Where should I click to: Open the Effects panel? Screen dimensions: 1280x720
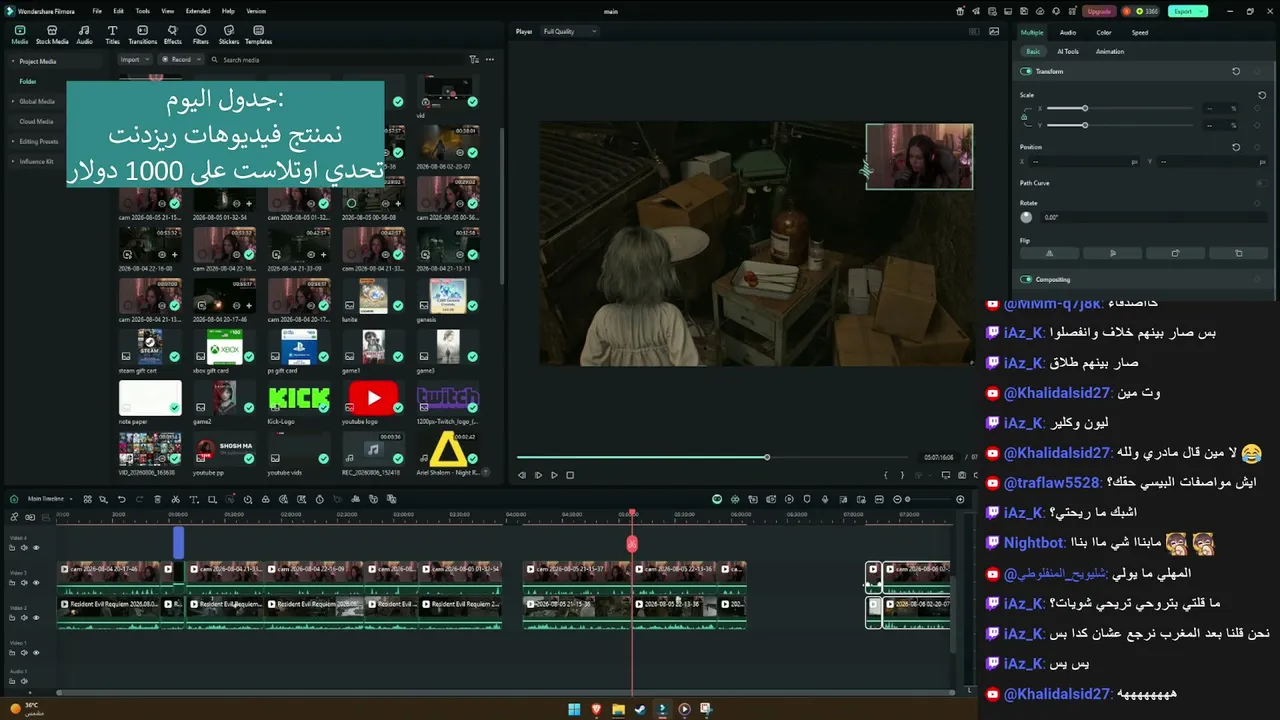coord(173,35)
